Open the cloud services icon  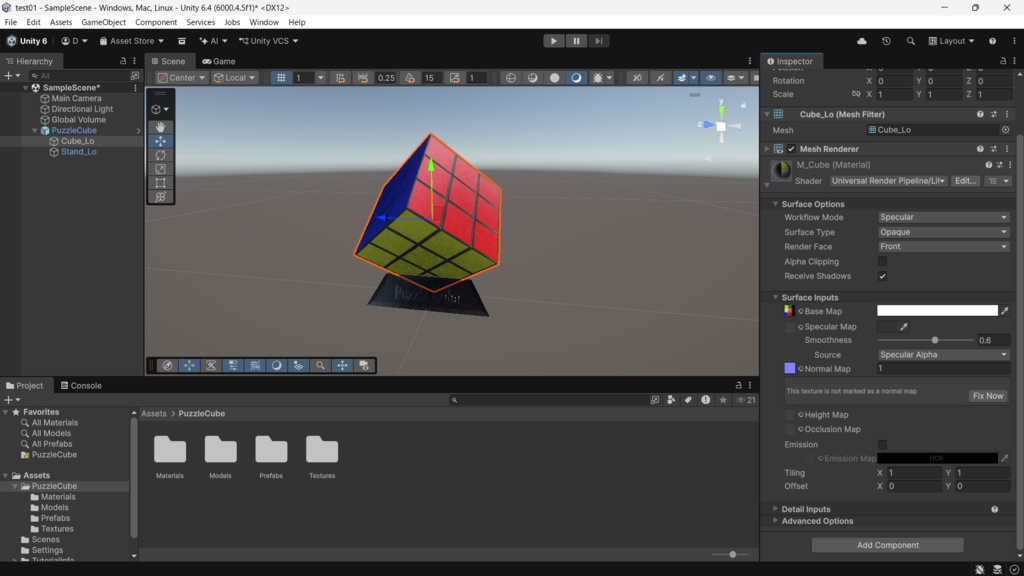(862, 40)
